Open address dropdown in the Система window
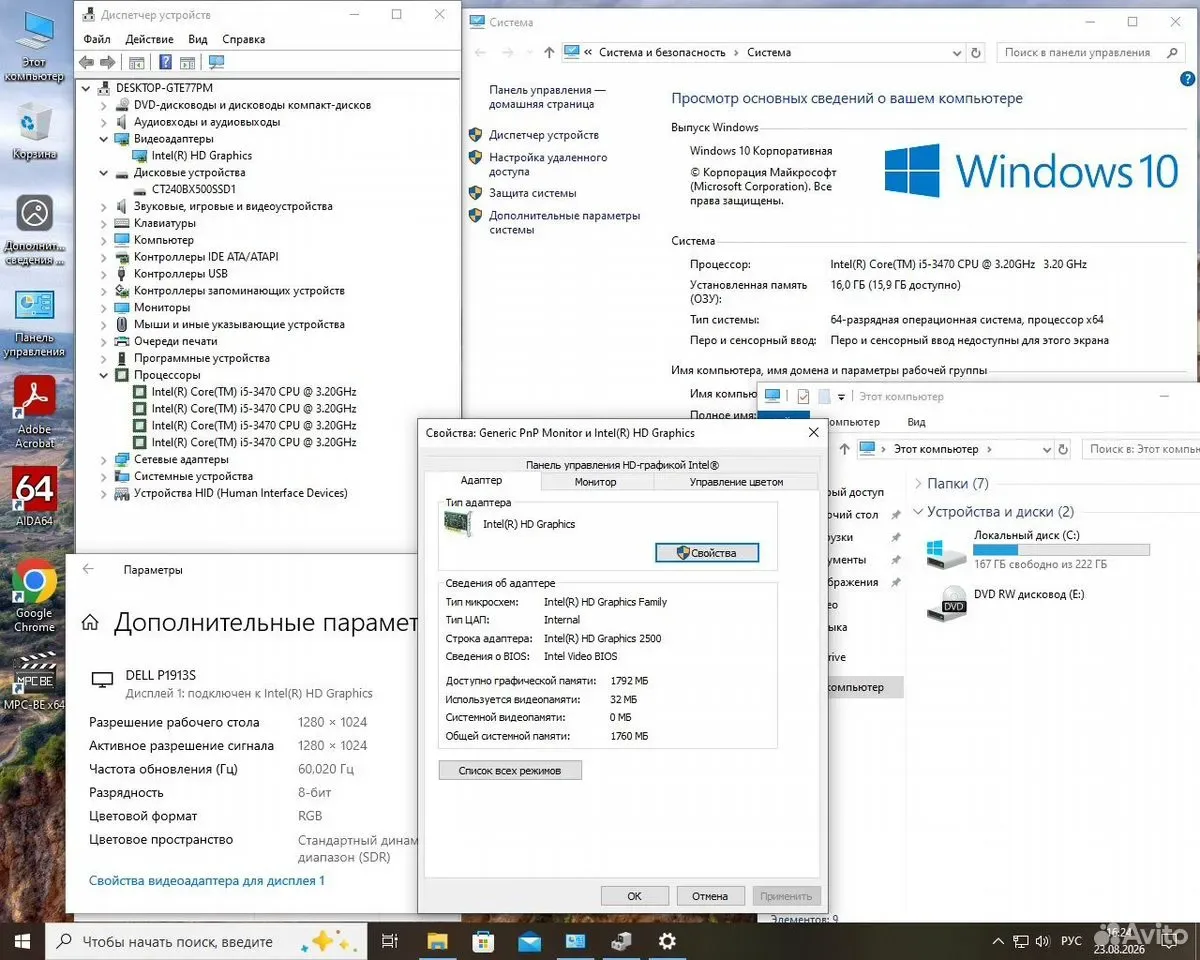The image size is (1200, 960). [x=957, y=52]
